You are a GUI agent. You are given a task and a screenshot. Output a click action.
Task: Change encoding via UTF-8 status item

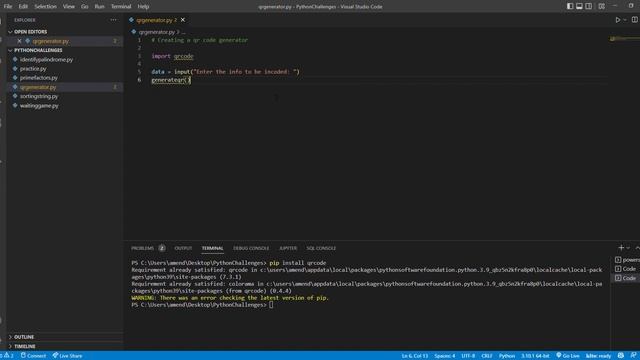468,356
